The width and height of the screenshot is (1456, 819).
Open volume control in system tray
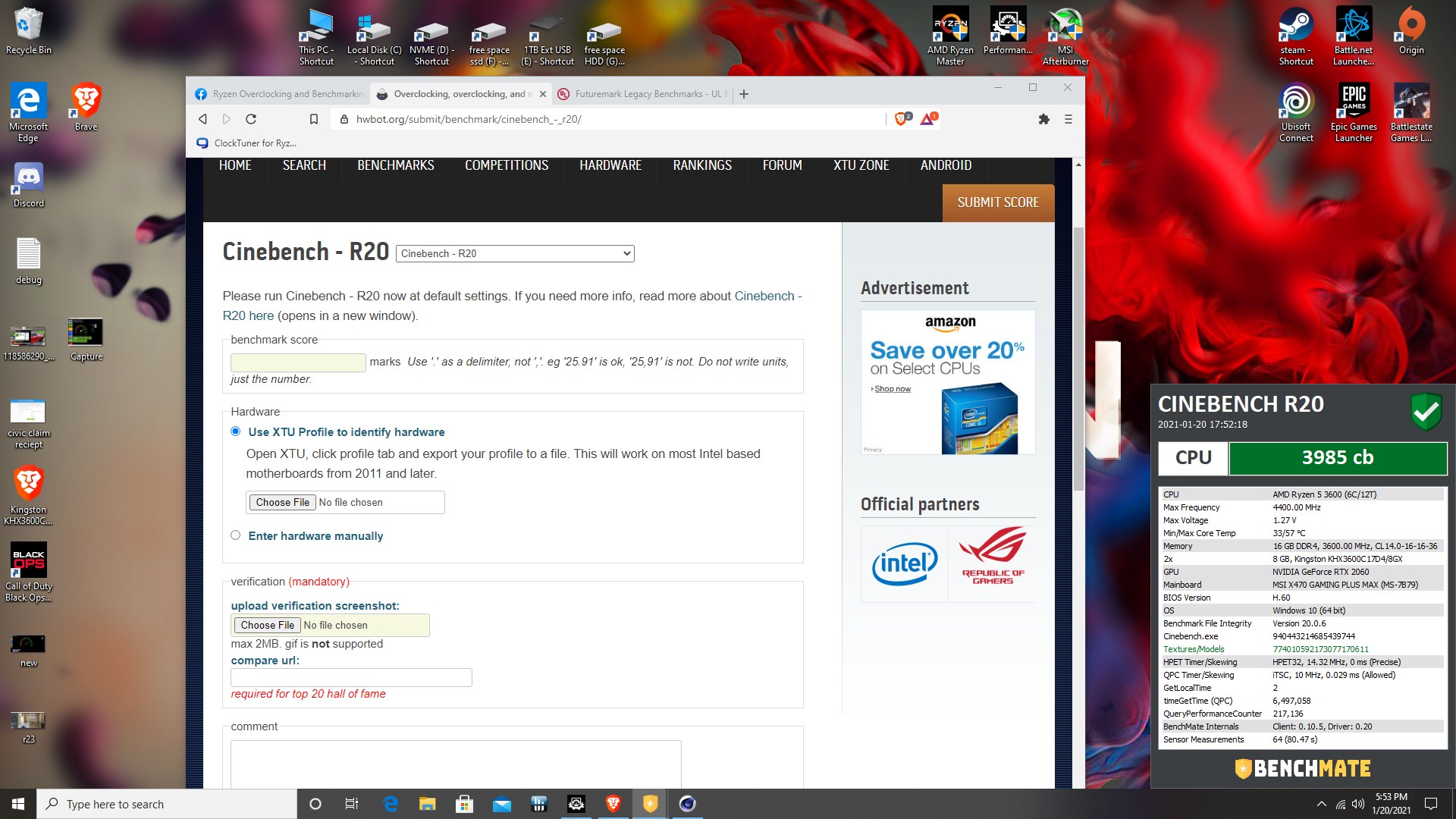[x=1358, y=804]
